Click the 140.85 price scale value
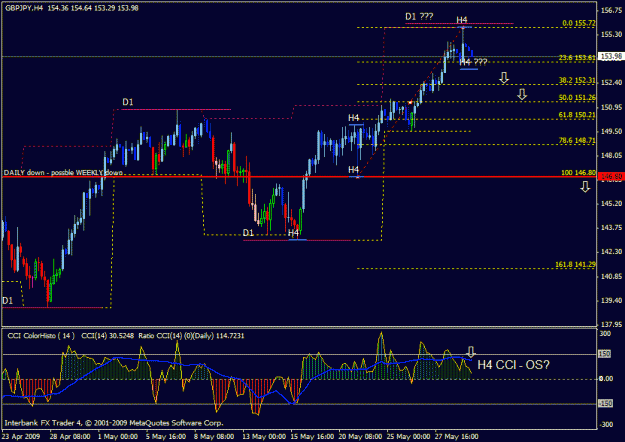The width and height of the screenshot is (625, 442). pyautogui.click(x=611, y=276)
